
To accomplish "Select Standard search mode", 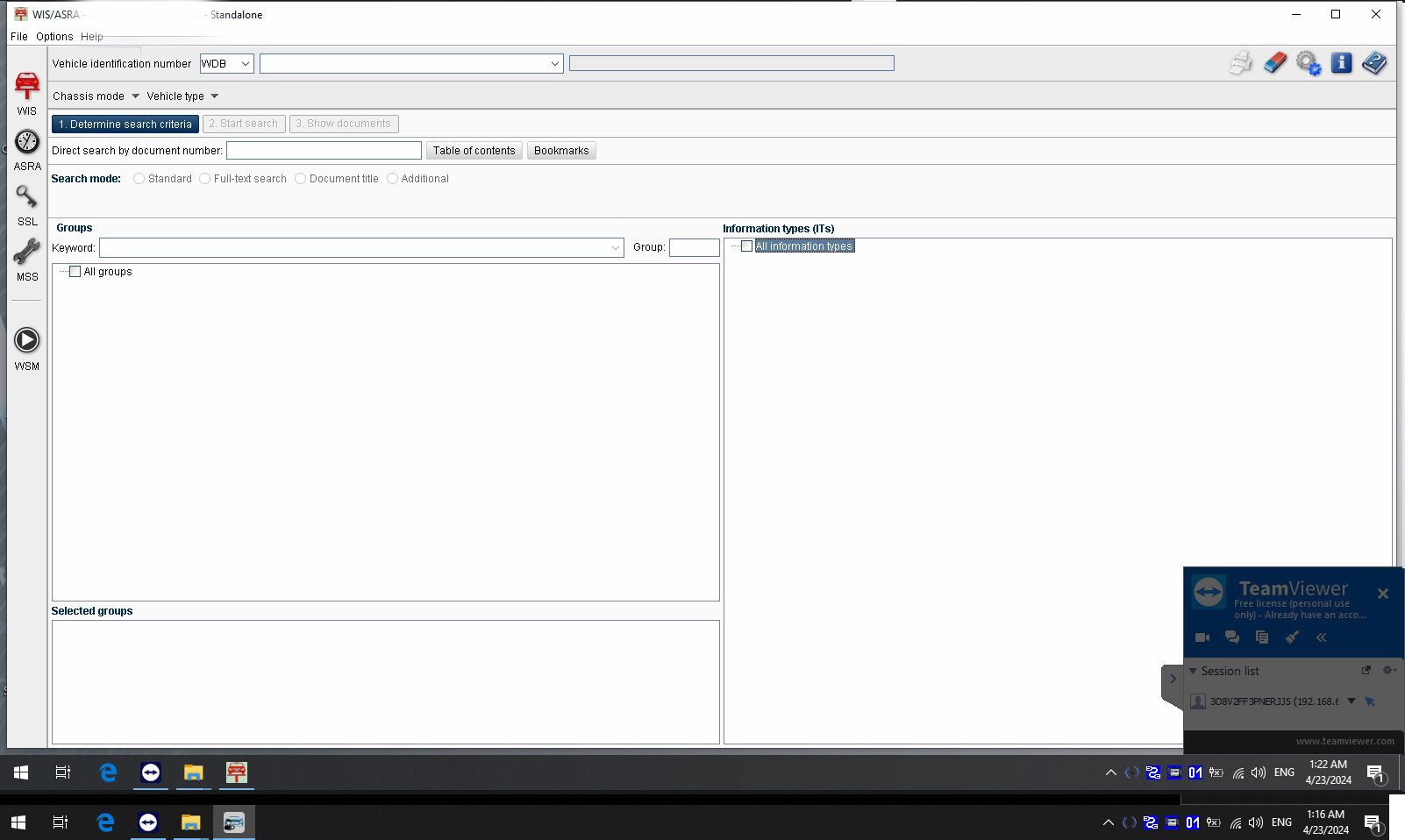I will point(139,179).
